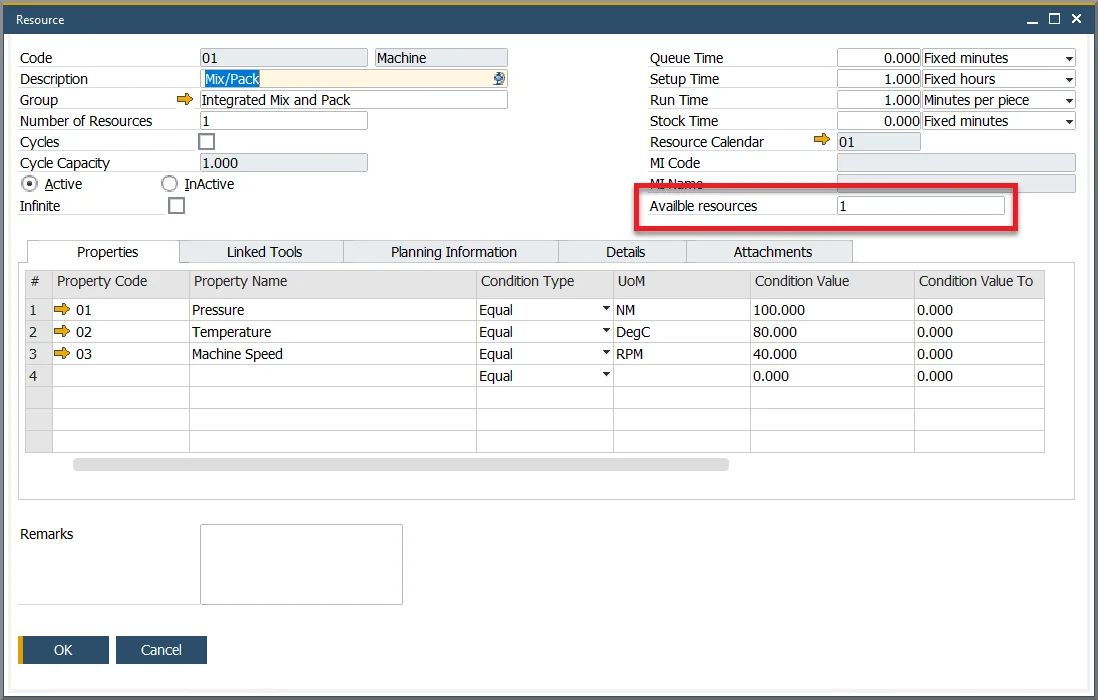Follow Resource Calendar link arrow
This screenshot has width=1098, height=700.
click(821, 141)
